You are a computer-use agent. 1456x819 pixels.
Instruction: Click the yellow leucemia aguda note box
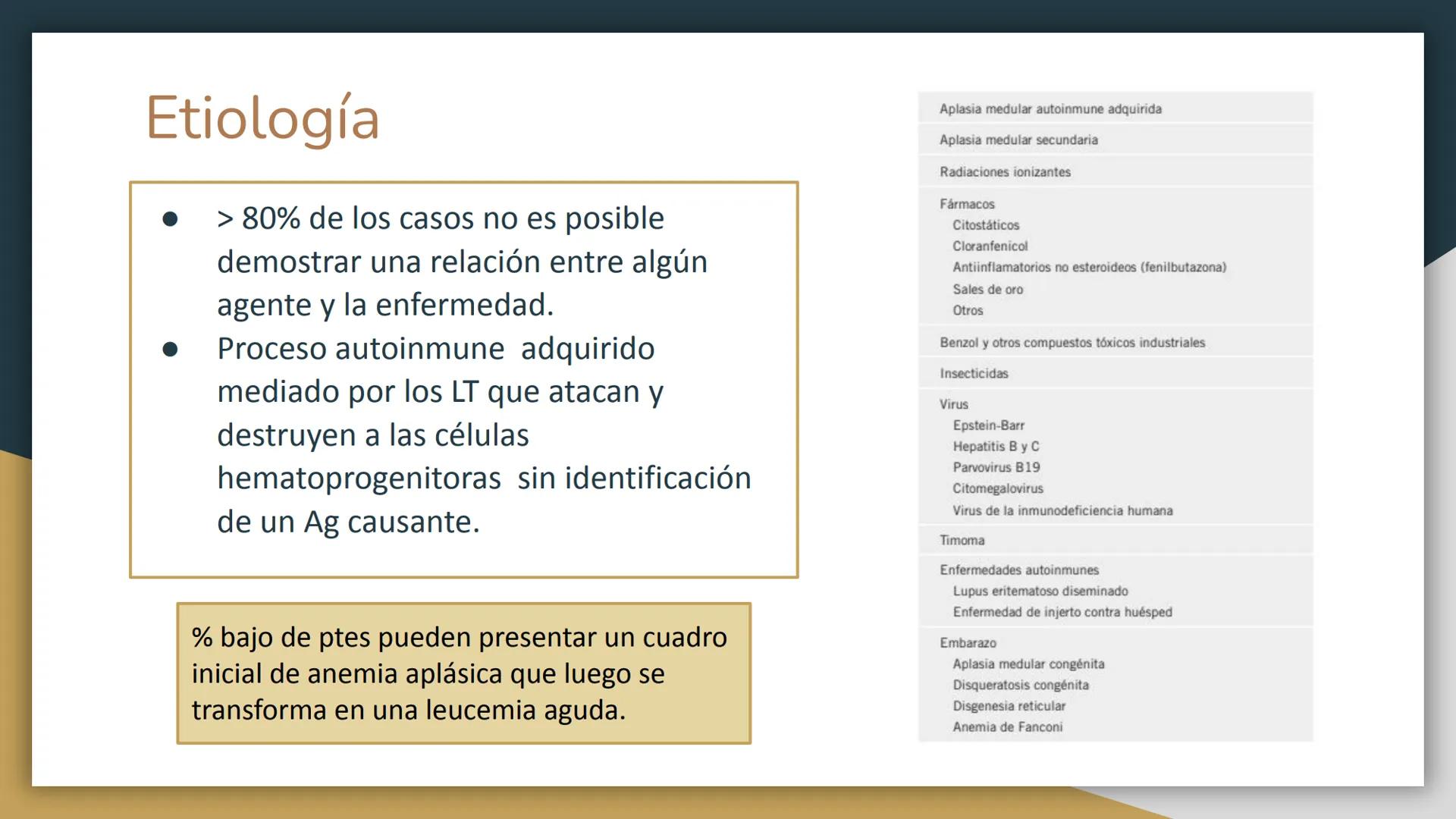click(x=463, y=673)
